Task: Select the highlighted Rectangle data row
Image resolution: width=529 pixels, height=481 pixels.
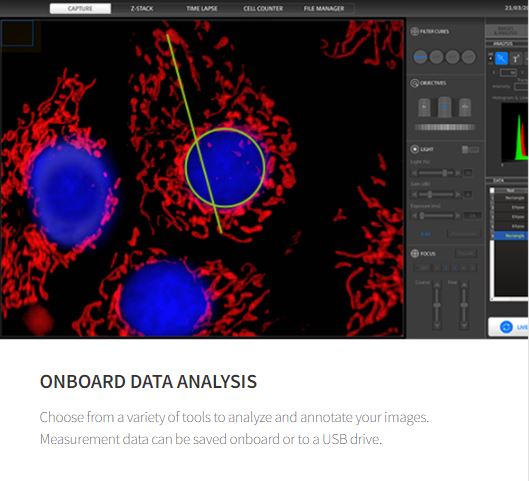Action: pyautogui.click(x=511, y=236)
